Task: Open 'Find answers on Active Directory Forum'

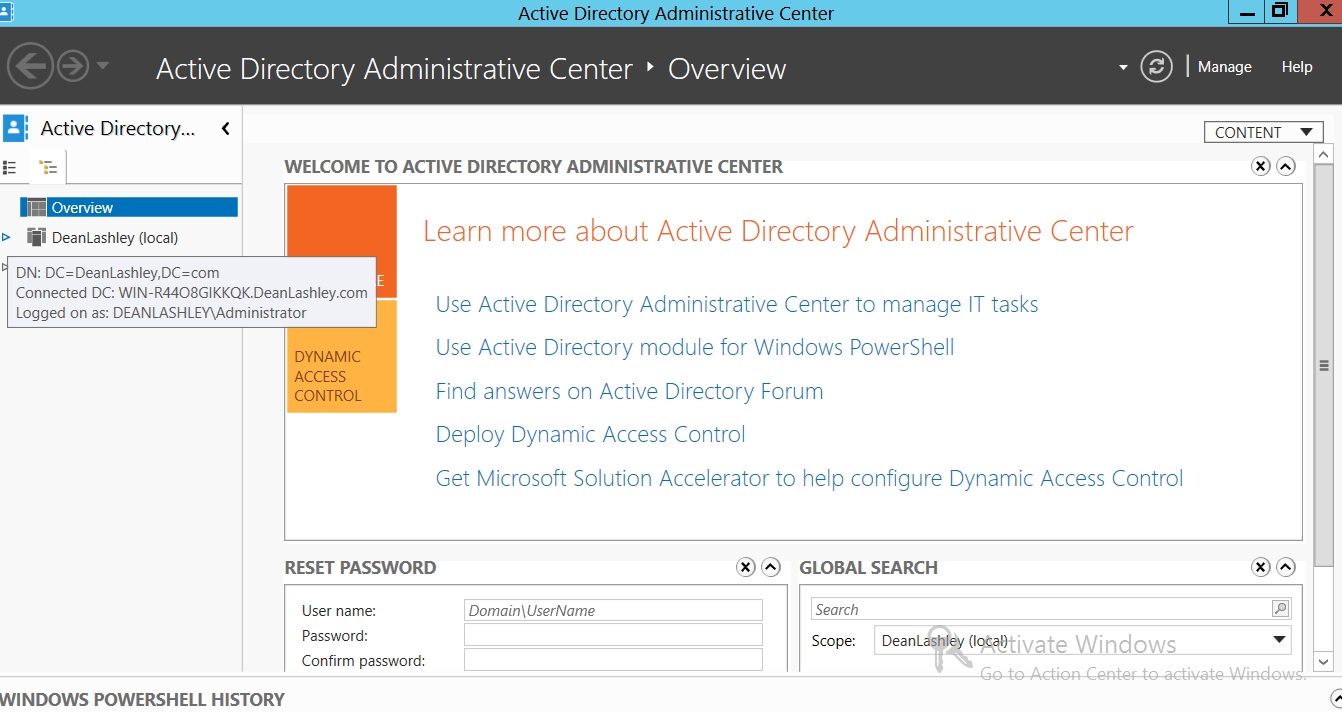Action: [x=629, y=391]
